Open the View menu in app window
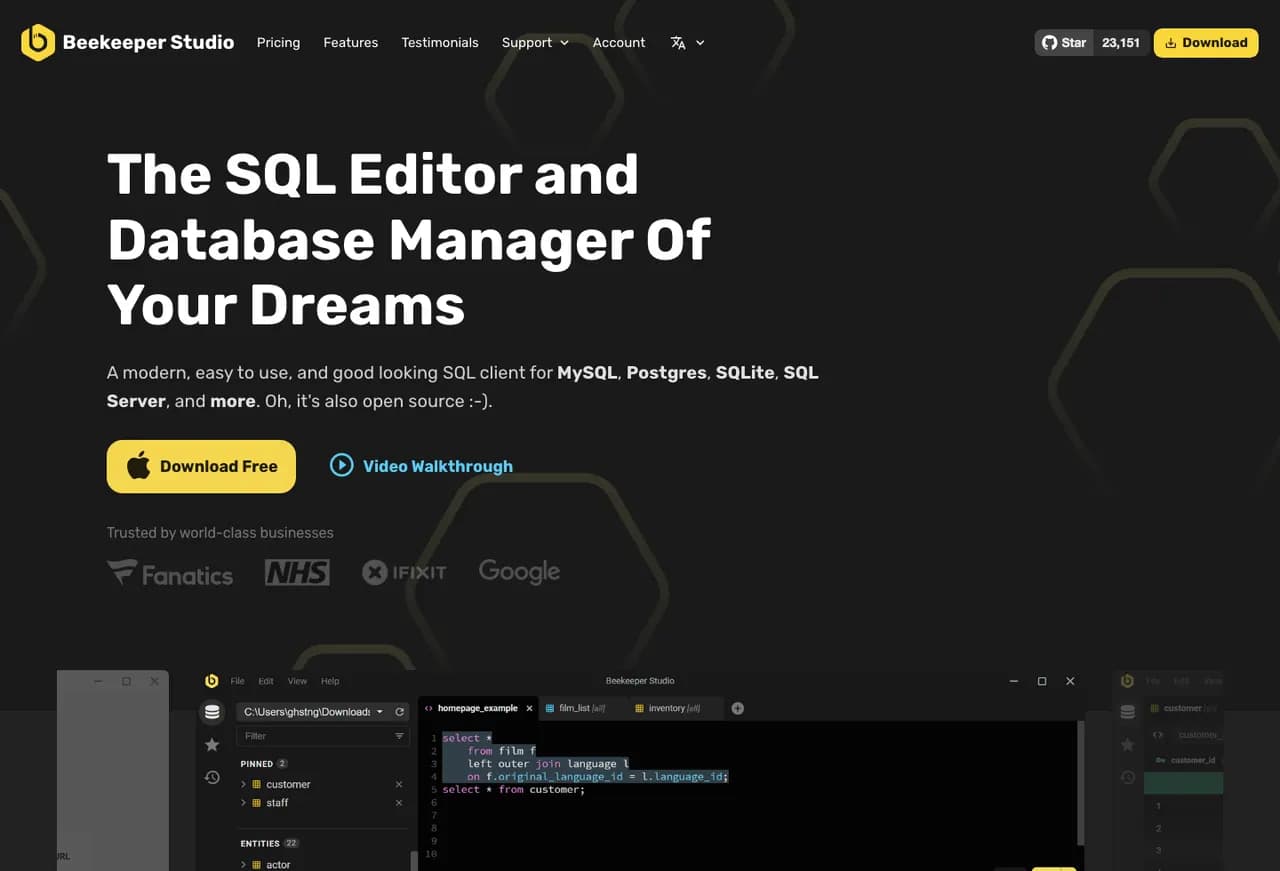Viewport: 1280px width, 871px height. (297, 681)
